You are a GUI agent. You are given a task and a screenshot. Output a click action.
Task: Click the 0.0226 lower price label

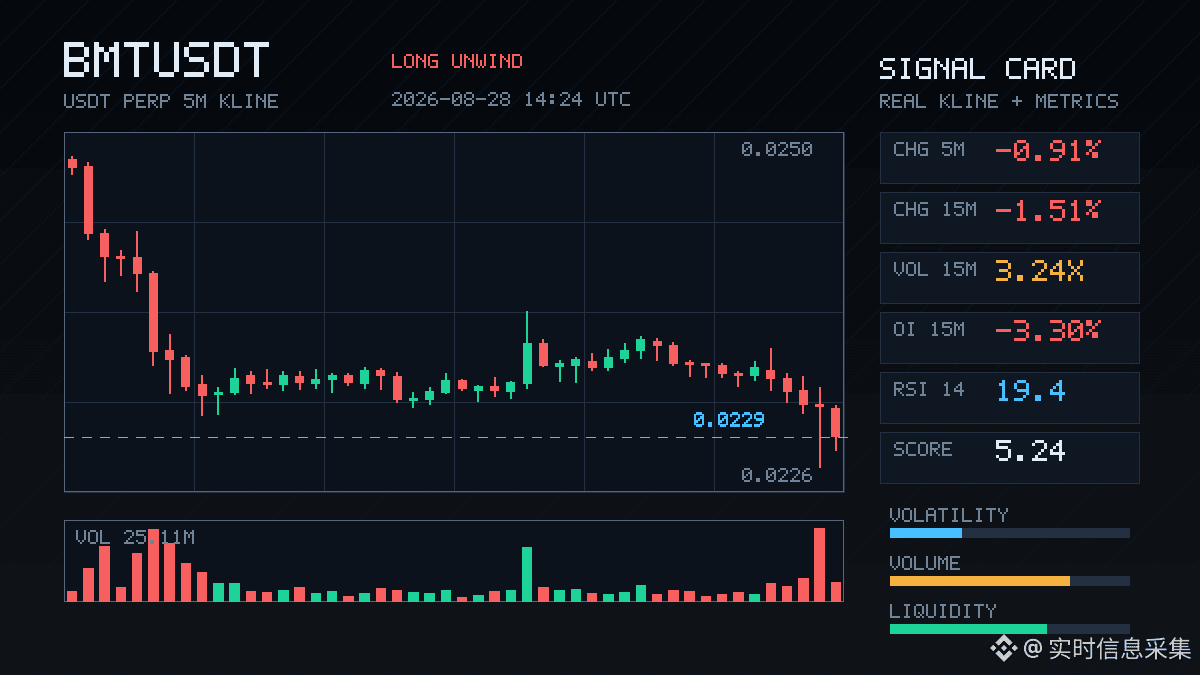click(x=777, y=476)
